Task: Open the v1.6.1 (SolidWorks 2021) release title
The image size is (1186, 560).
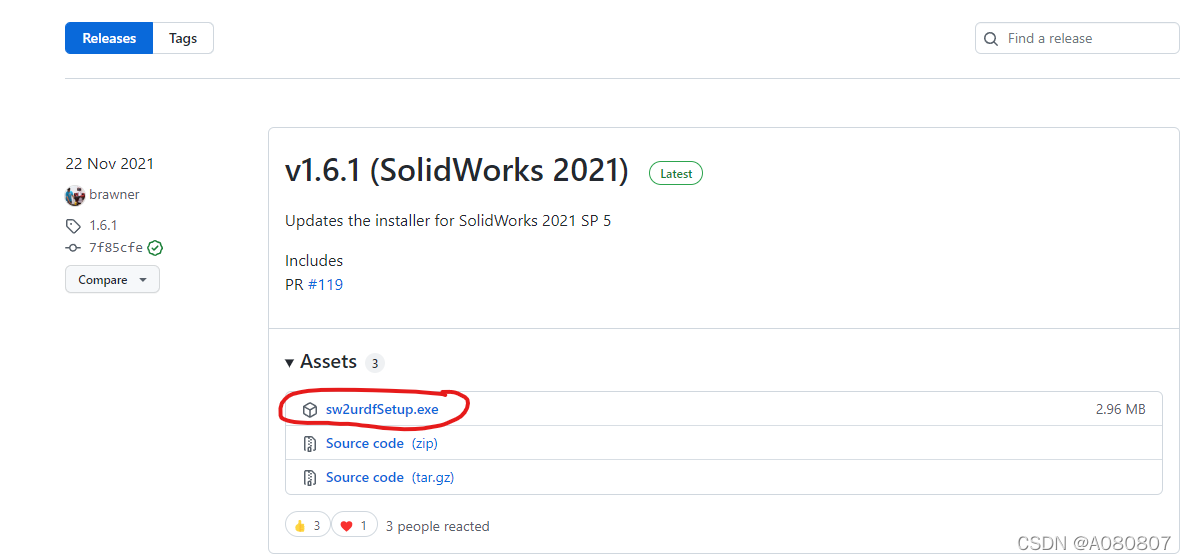Action: (457, 172)
